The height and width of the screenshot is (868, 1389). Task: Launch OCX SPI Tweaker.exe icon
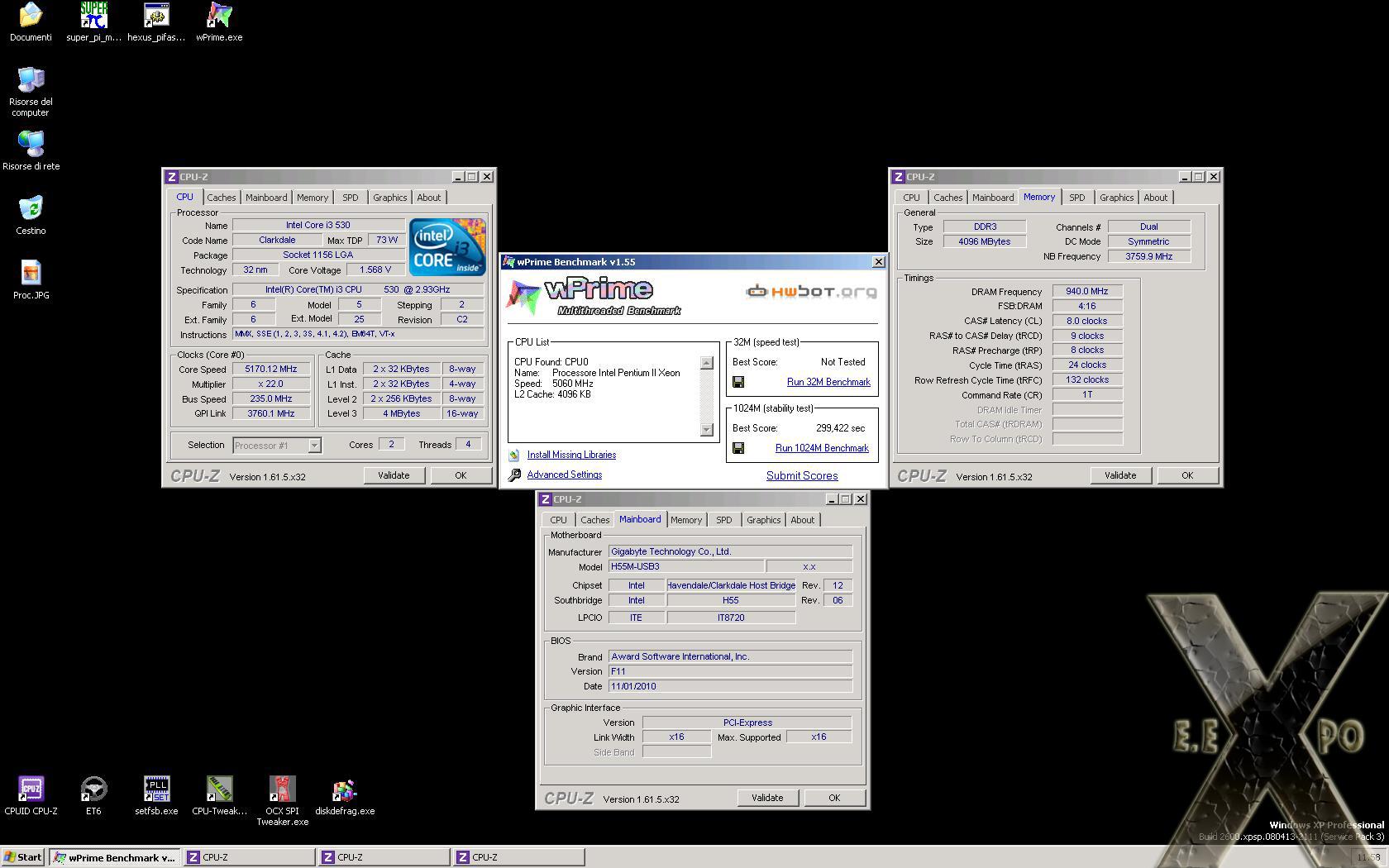282,789
